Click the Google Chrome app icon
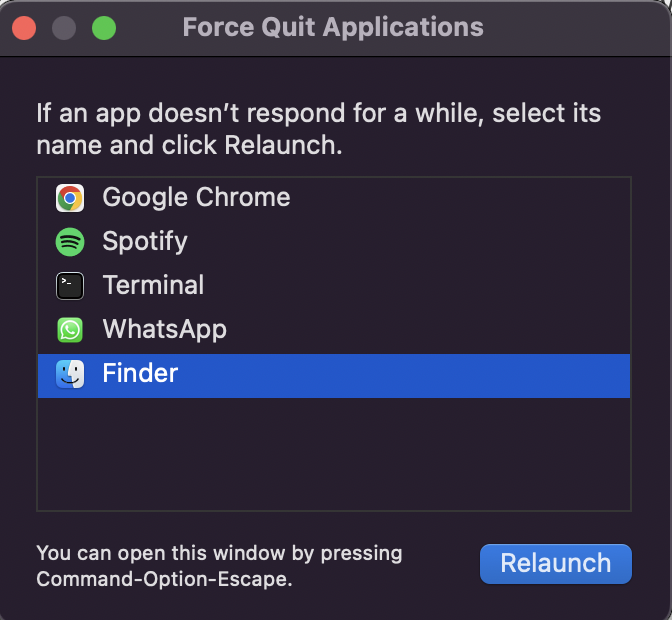 (70, 198)
